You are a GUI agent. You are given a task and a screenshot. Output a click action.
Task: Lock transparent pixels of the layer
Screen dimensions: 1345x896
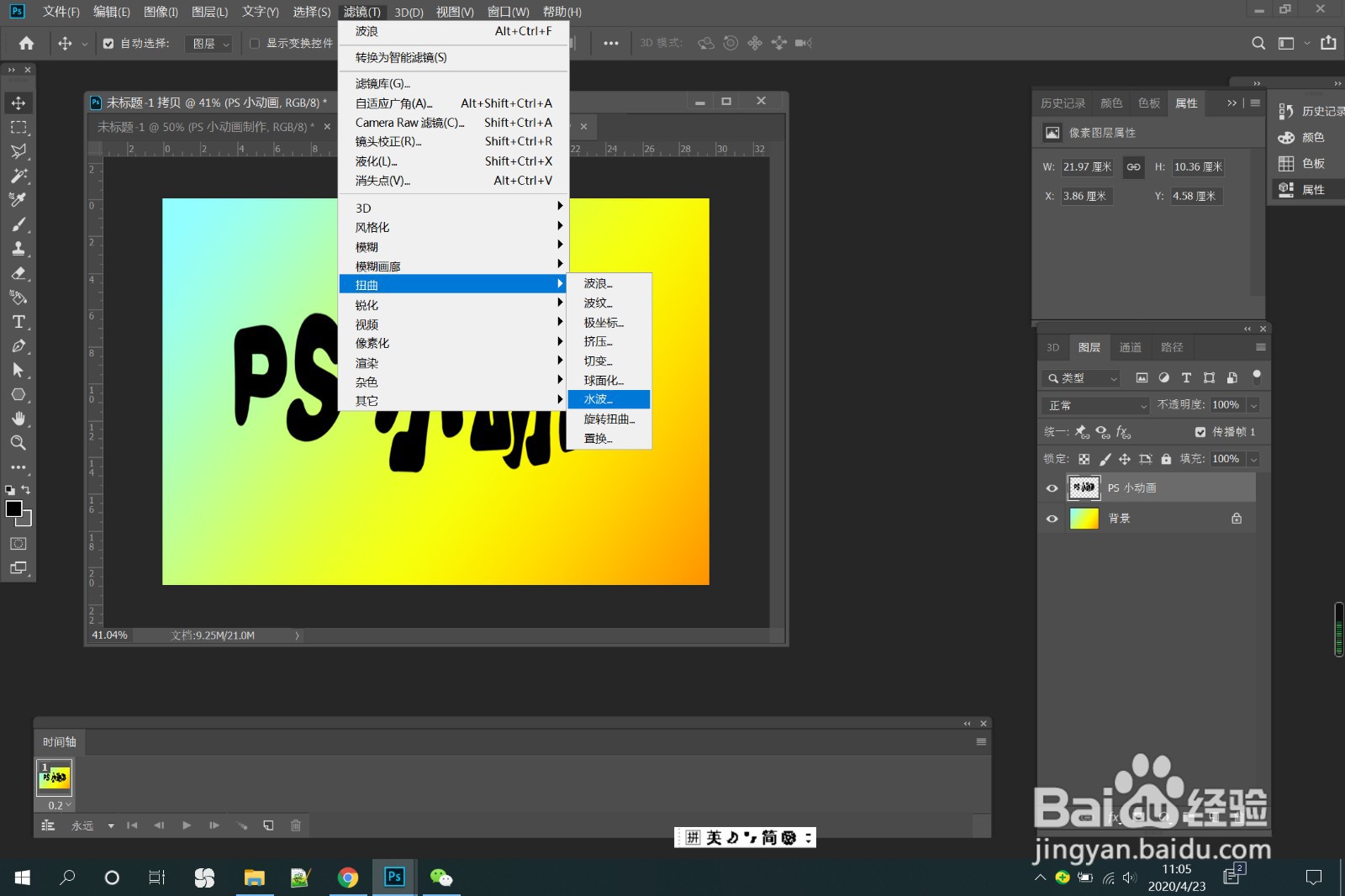click(1084, 459)
